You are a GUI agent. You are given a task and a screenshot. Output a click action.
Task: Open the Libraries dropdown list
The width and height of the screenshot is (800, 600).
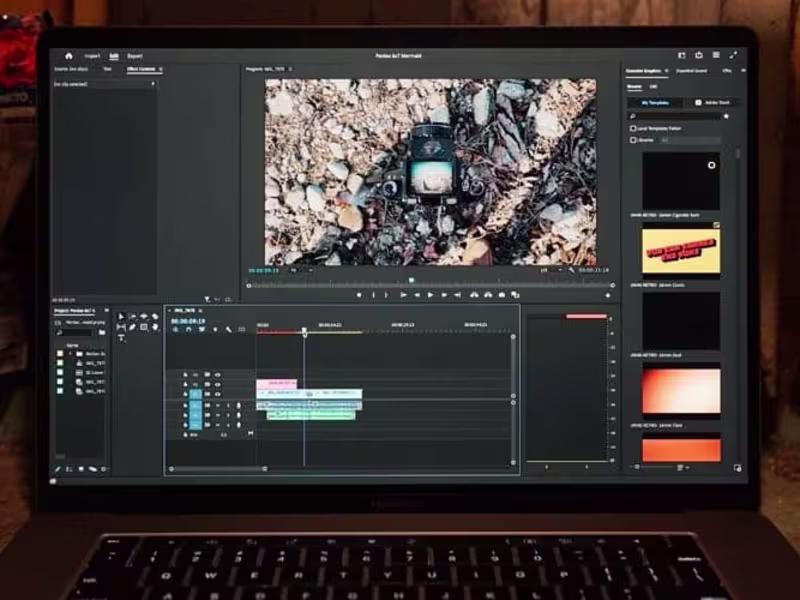click(690, 140)
